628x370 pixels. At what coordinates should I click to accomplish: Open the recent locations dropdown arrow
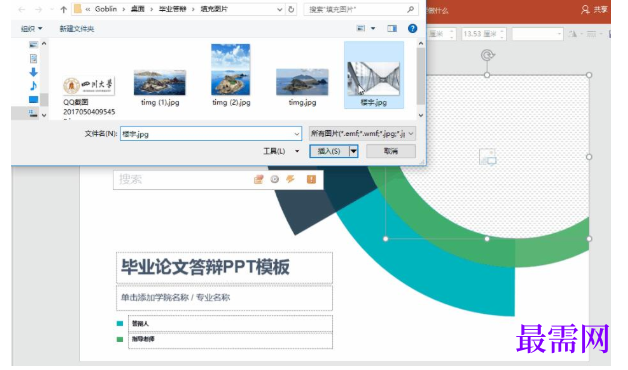coord(52,9)
